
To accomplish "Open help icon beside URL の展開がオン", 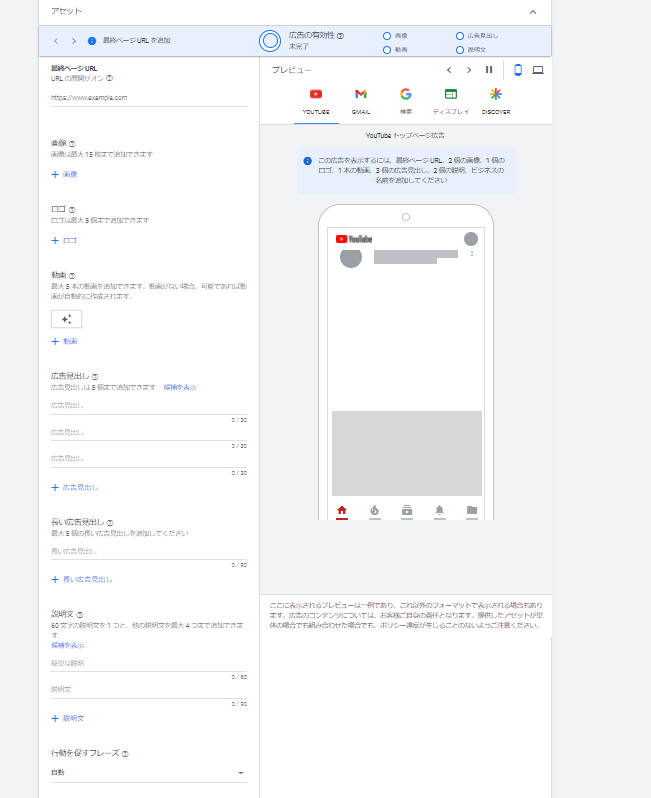I will [109, 78].
